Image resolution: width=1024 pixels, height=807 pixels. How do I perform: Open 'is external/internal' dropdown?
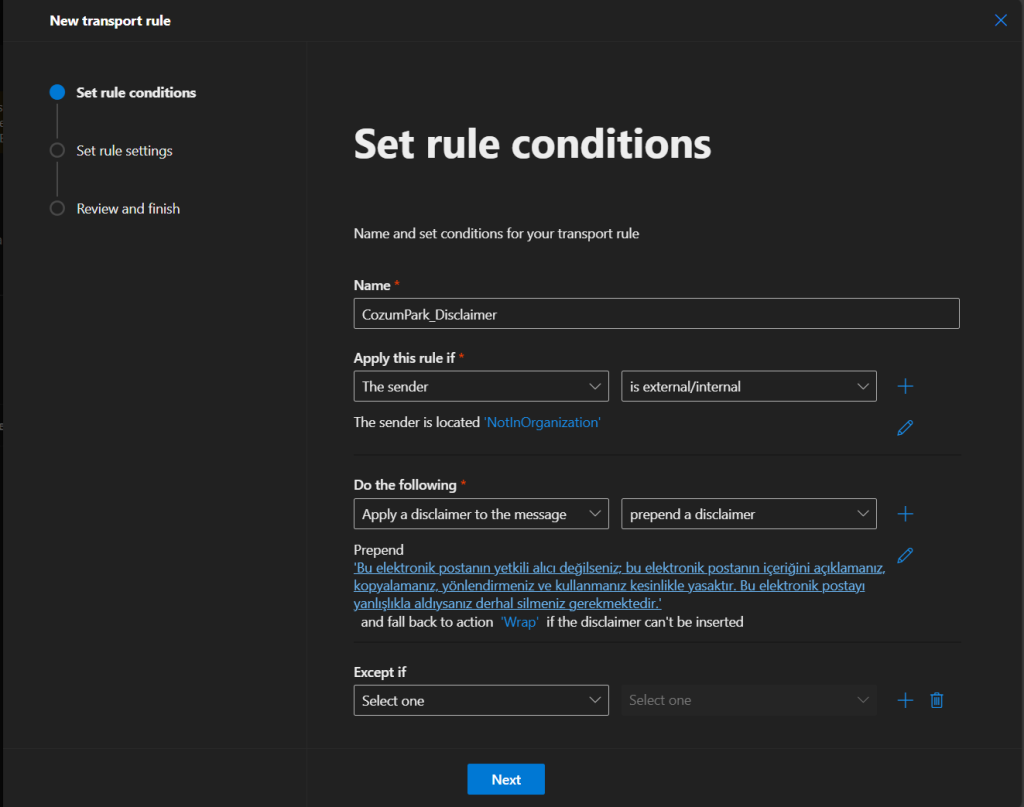(x=748, y=386)
